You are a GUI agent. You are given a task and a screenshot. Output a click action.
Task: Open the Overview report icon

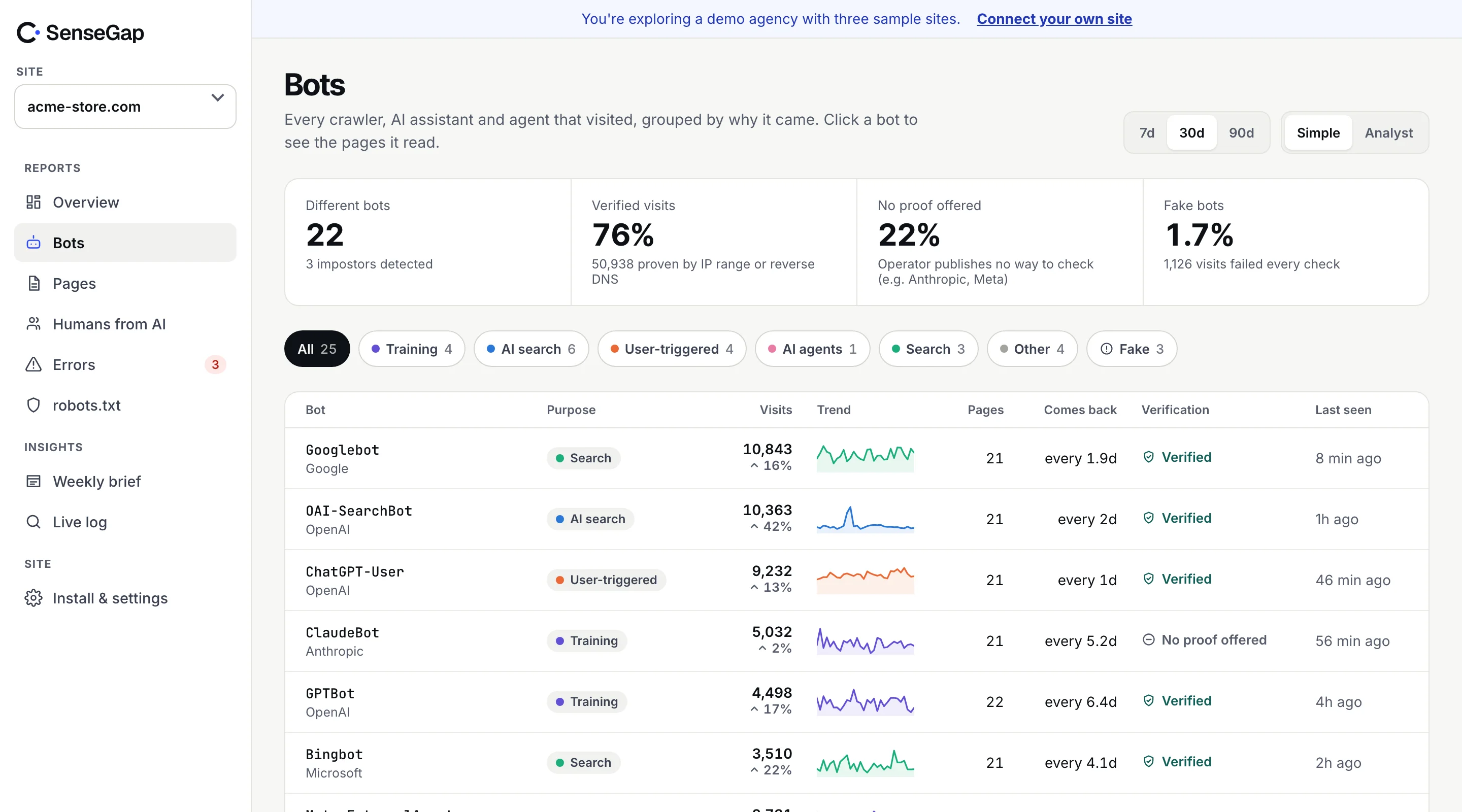click(34, 202)
